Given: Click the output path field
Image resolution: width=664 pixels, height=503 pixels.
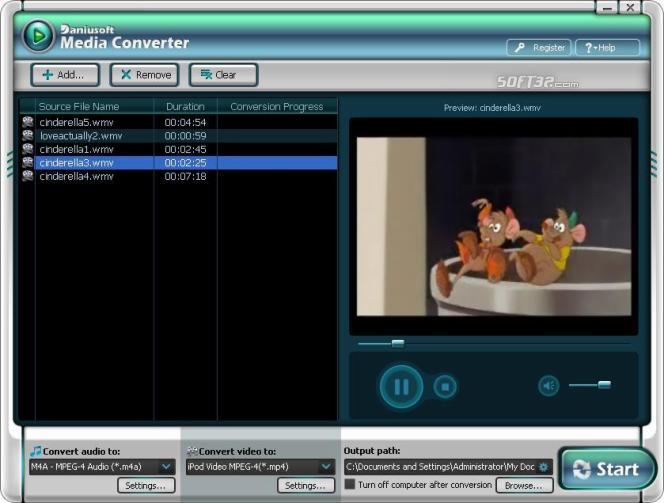Looking at the screenshot, I should 448,467.
